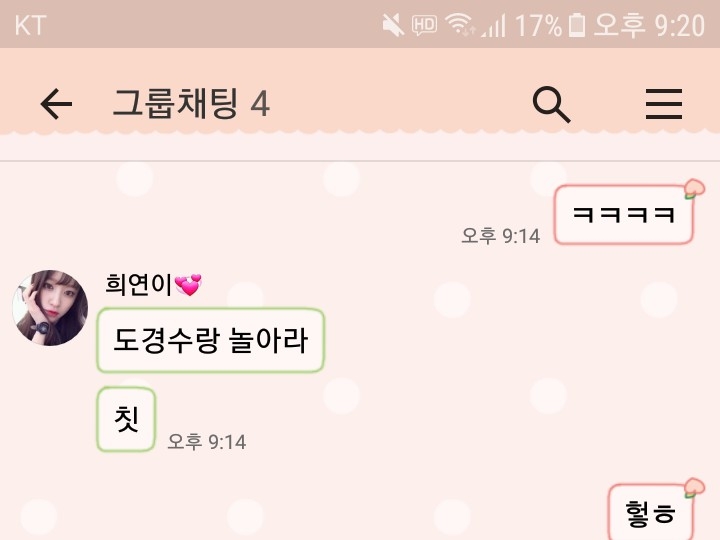720x540 pixels.
Task: Select the ㅋㅋㅋㅋ message bubble
Action: [624, 214]
